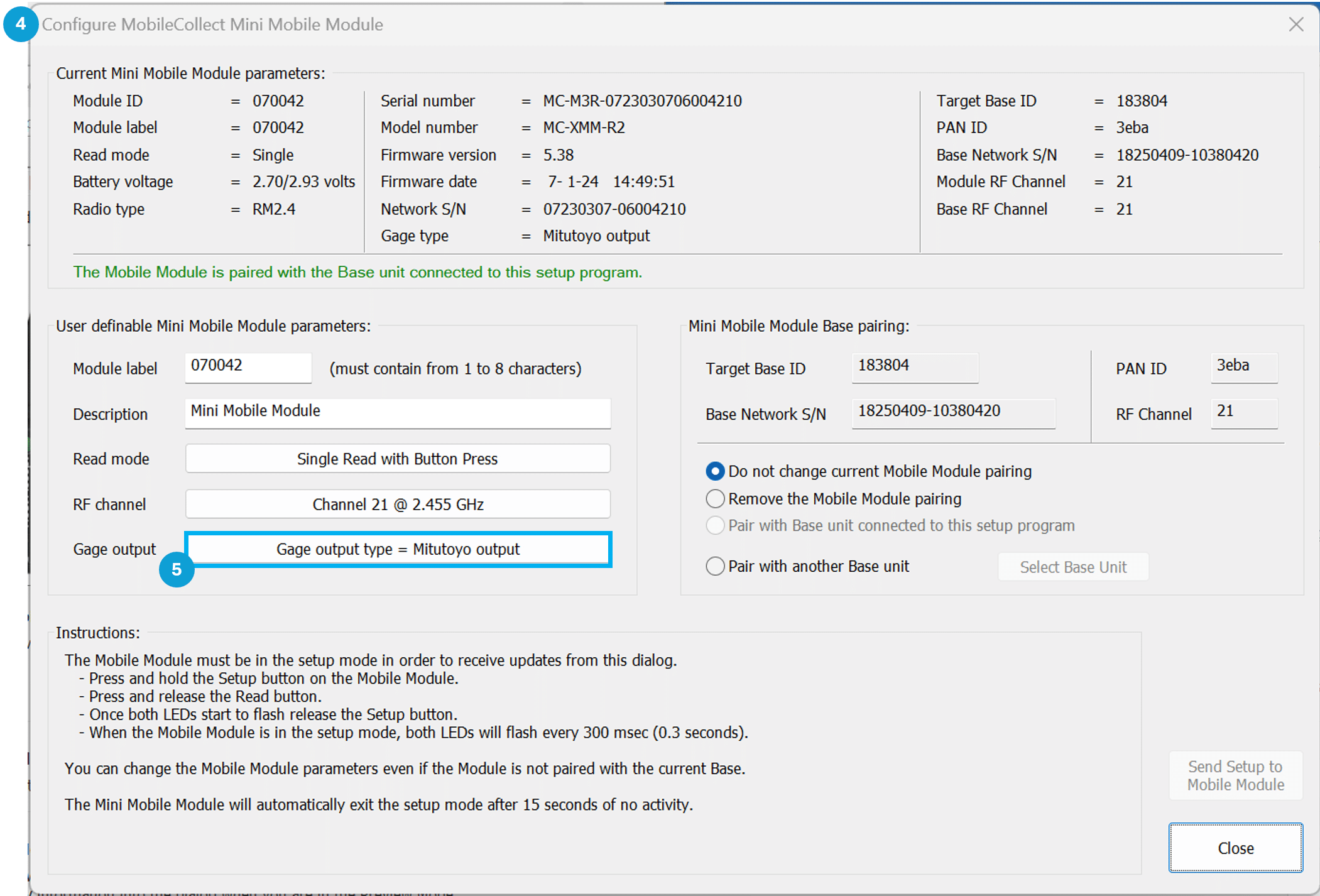Open RF channel selector

[x=398, y=504]
